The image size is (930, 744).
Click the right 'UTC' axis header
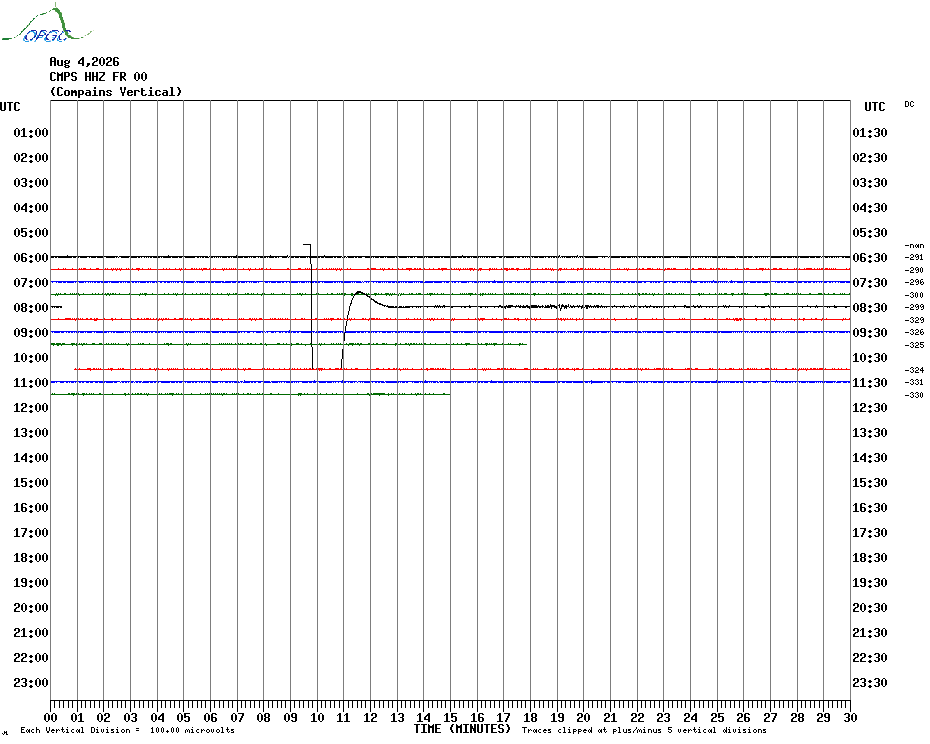point(874,107)
